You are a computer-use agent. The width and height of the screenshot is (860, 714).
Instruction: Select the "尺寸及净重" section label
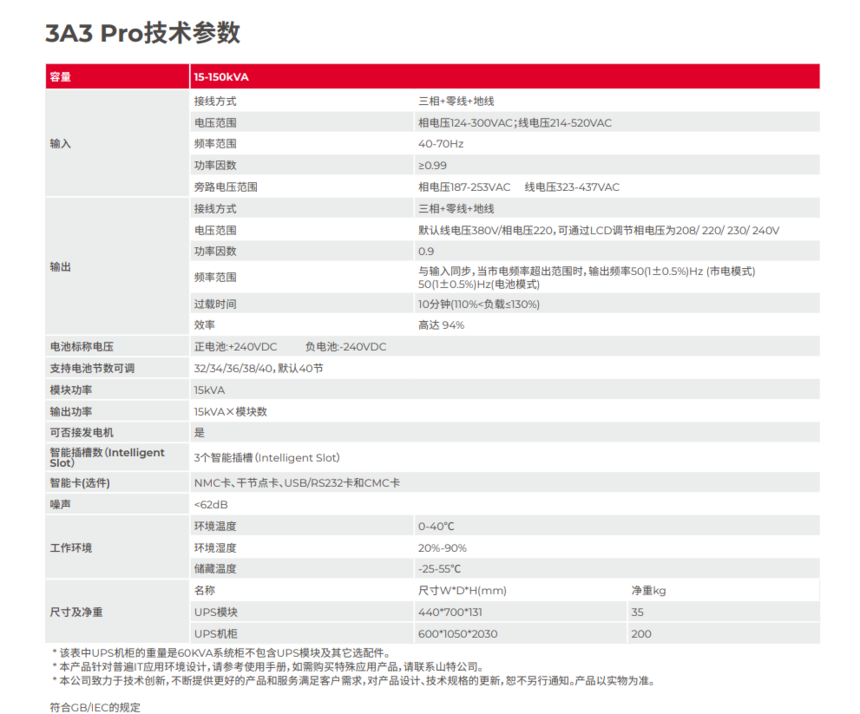coord(76,612)
